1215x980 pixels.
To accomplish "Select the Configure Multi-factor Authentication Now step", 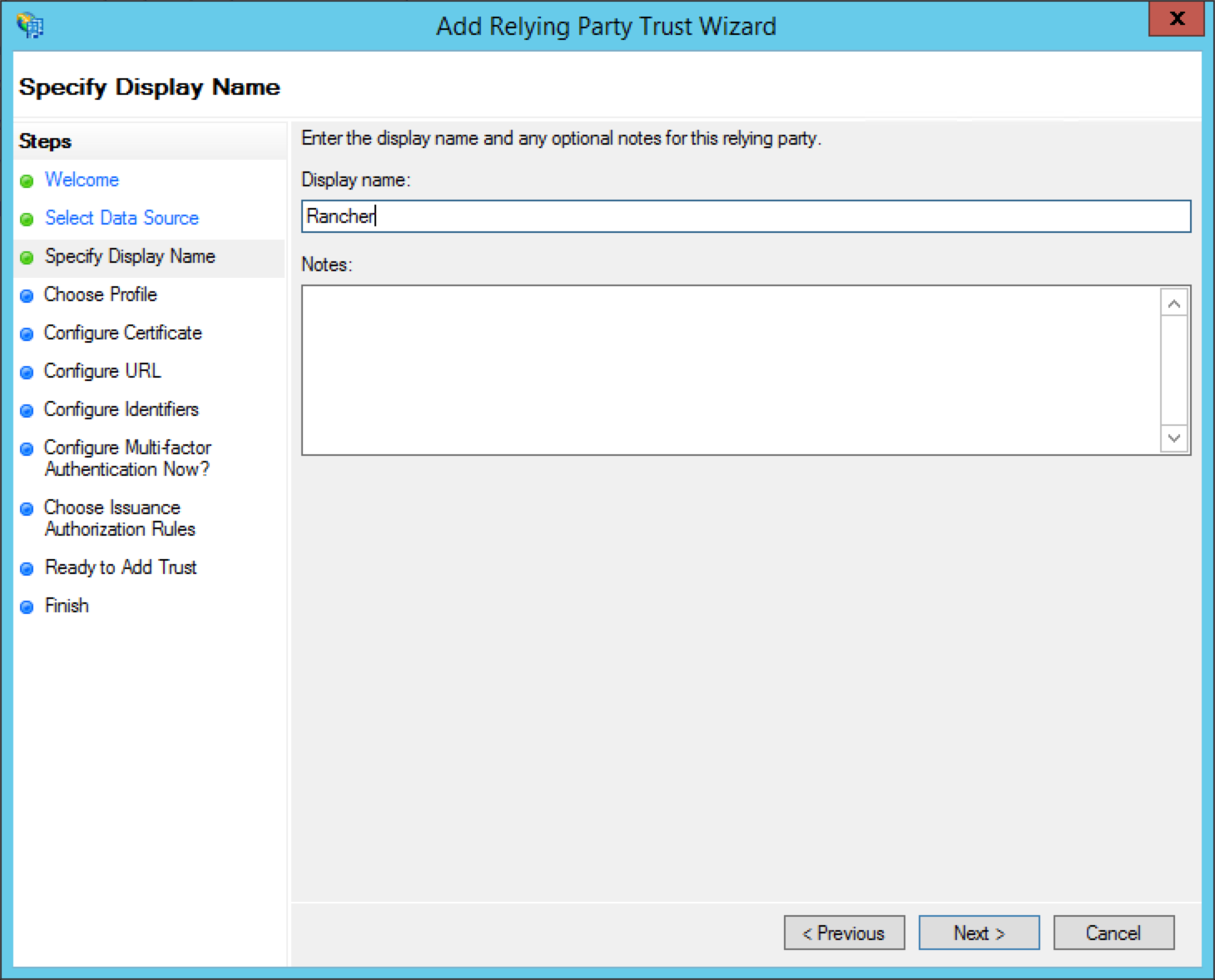I will pos(126,458).
